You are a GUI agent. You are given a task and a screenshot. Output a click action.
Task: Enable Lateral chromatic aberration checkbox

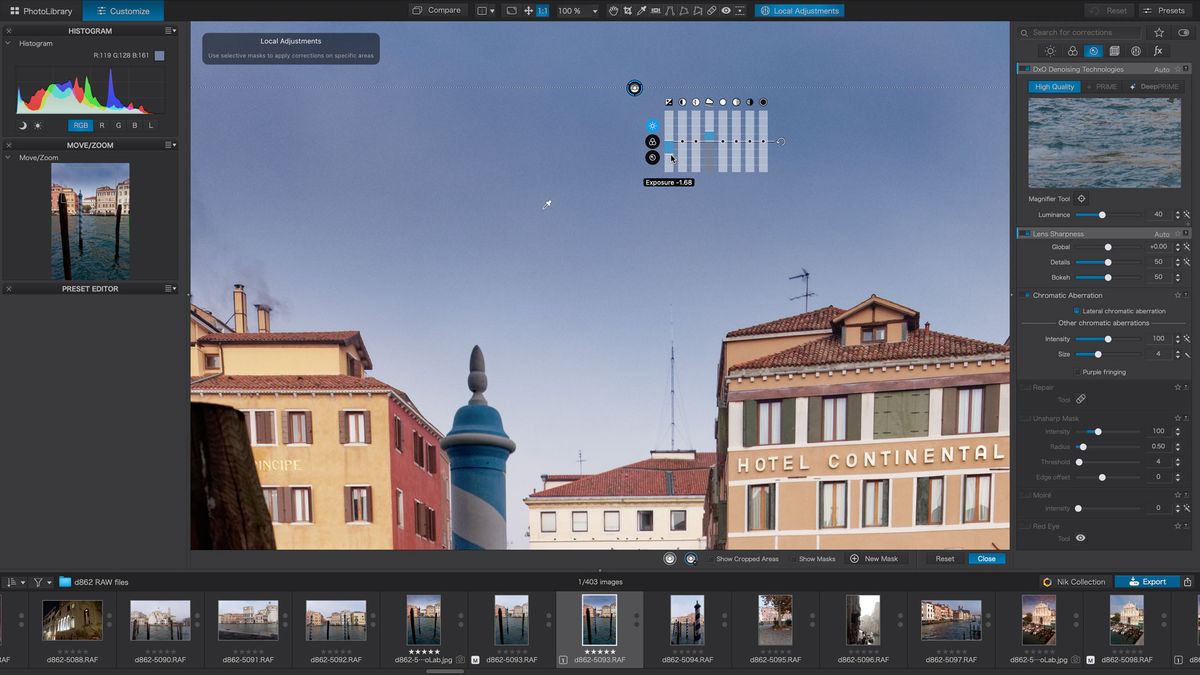tap(1076, 311)
